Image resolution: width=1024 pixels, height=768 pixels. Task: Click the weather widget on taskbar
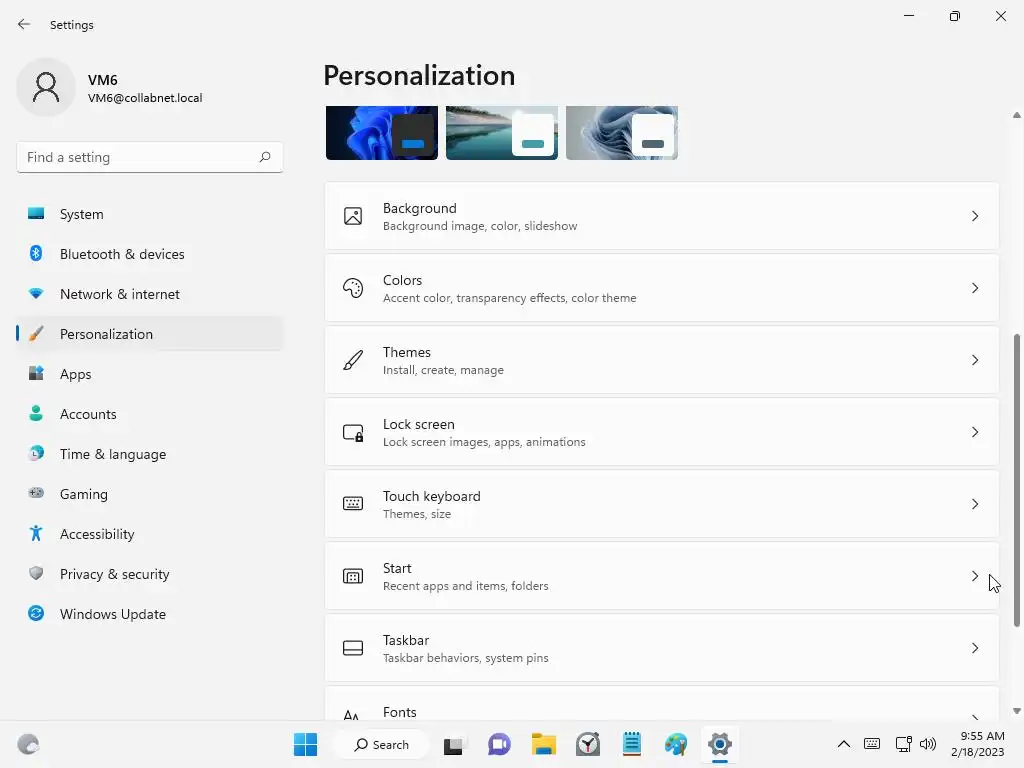click(x=28, y=744)
